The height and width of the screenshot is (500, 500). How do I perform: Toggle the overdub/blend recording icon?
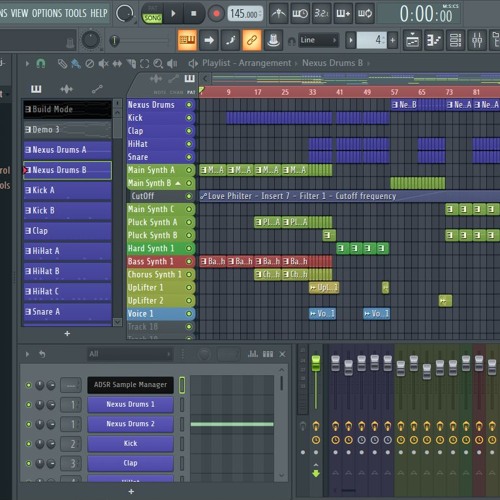click(343, 14)
